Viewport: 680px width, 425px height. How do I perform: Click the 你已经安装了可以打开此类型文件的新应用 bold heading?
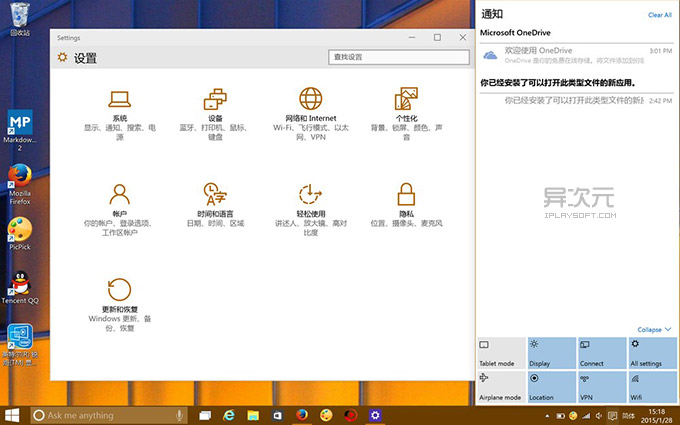point(558,82)
